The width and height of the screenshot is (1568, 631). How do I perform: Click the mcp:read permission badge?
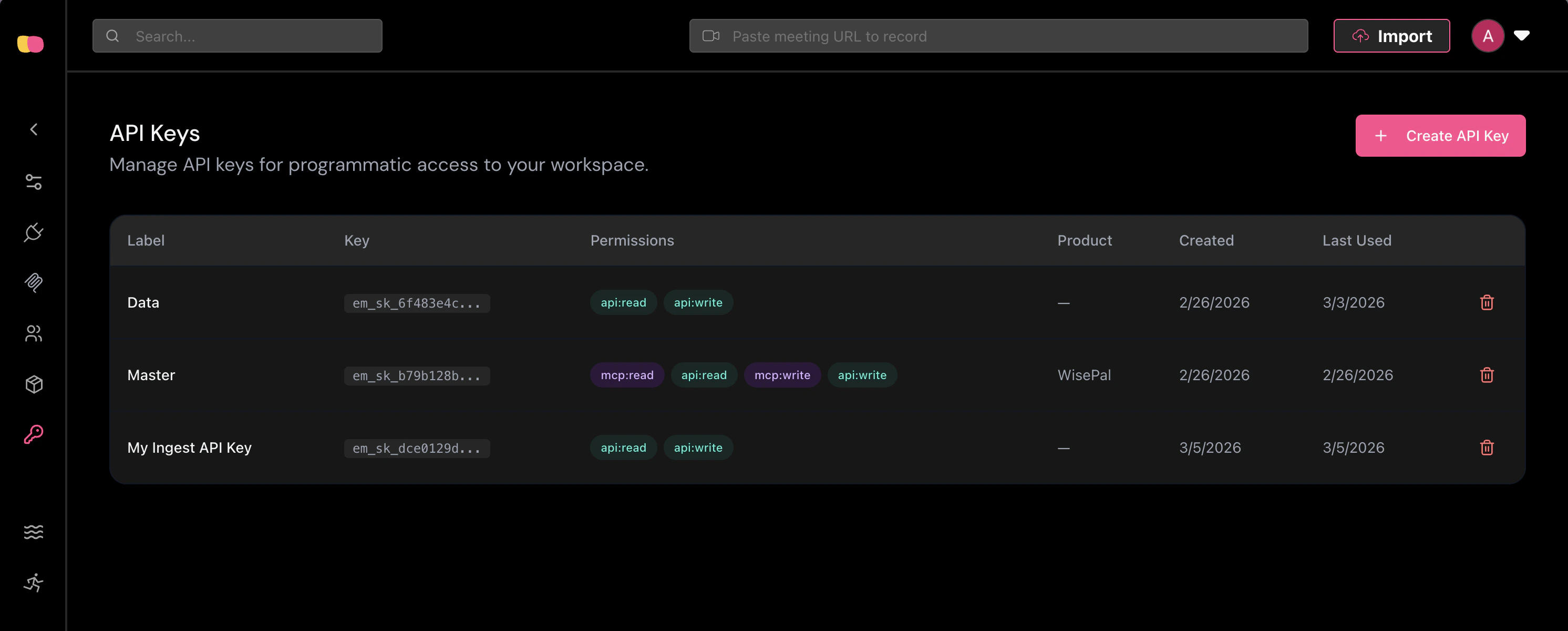coord(627,374)
